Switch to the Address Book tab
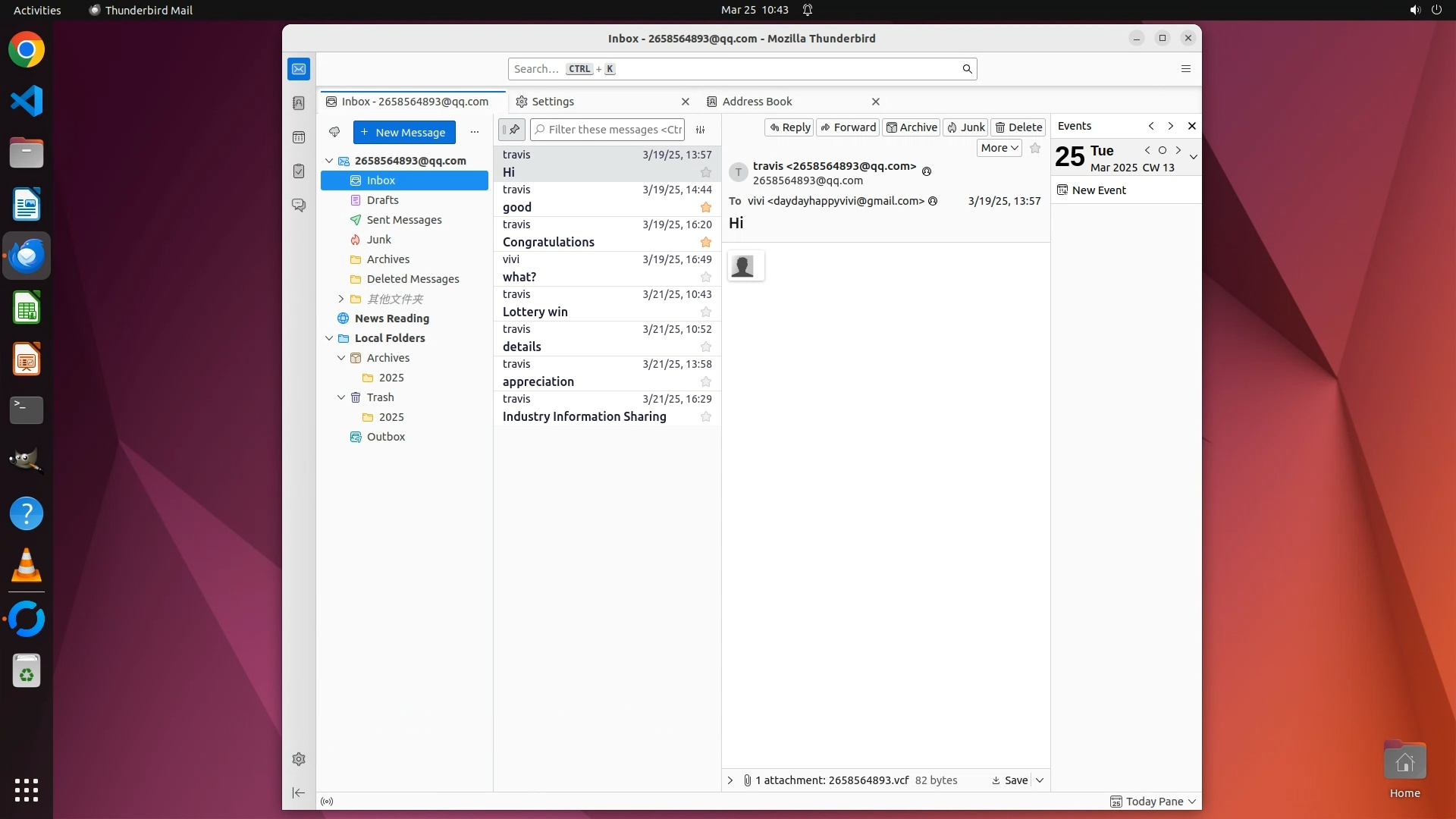Image resolution: width=1456 pixels, height=819 pixels. click(757, 102)
